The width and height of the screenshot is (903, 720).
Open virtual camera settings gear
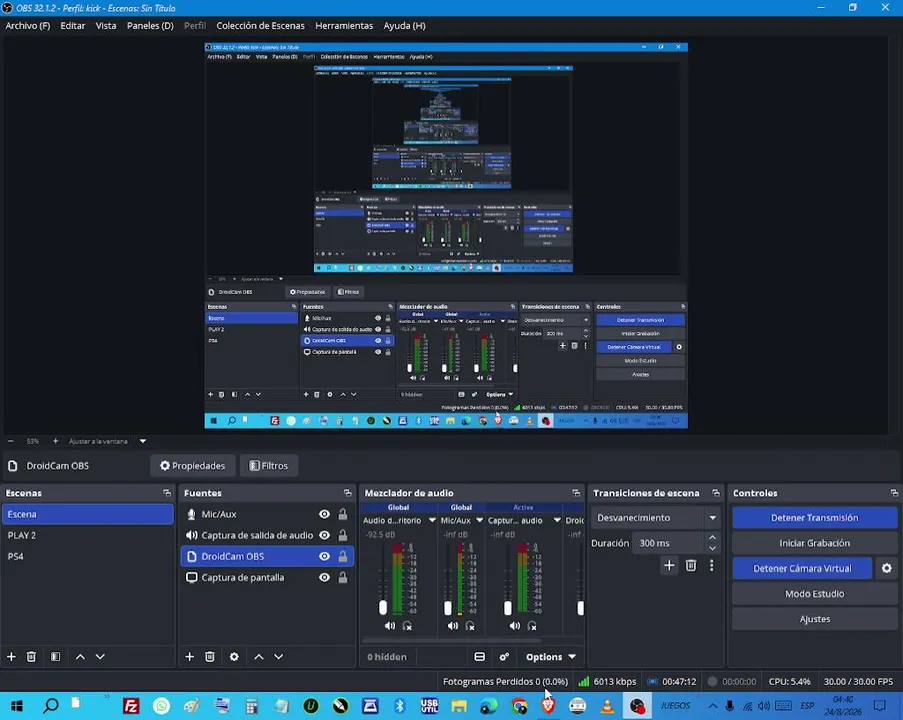tap(887, 569)
